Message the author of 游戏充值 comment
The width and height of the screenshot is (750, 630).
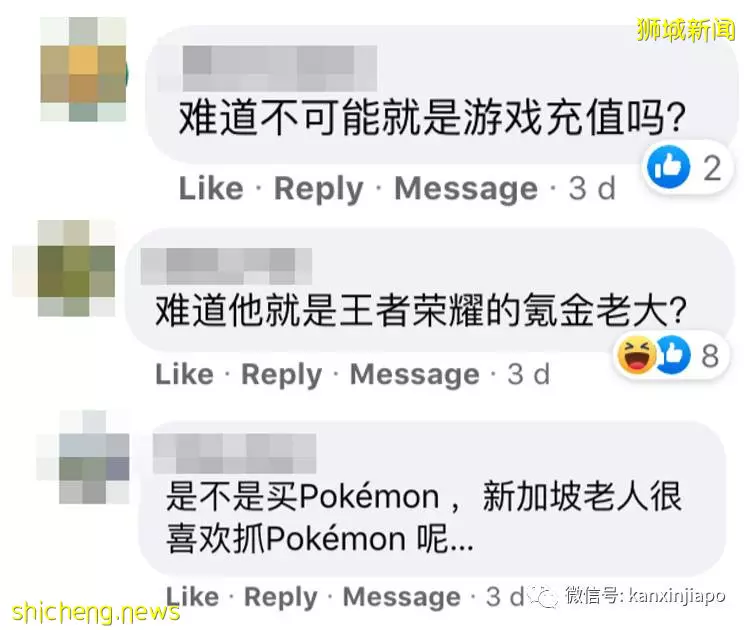click(x=466, y=188)
